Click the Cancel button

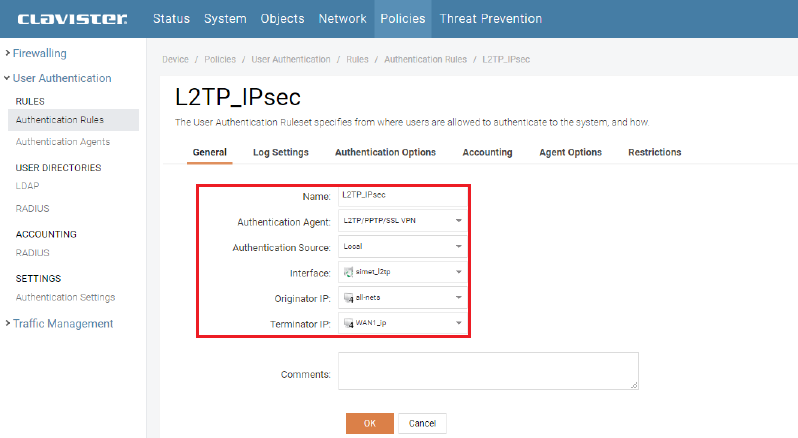tap(422, 423)
